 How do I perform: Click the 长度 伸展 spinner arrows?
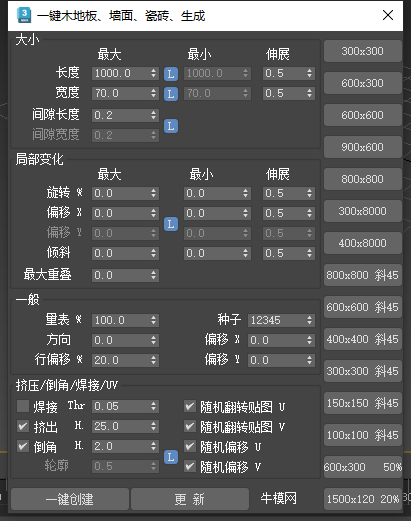[x=310, y=73]
